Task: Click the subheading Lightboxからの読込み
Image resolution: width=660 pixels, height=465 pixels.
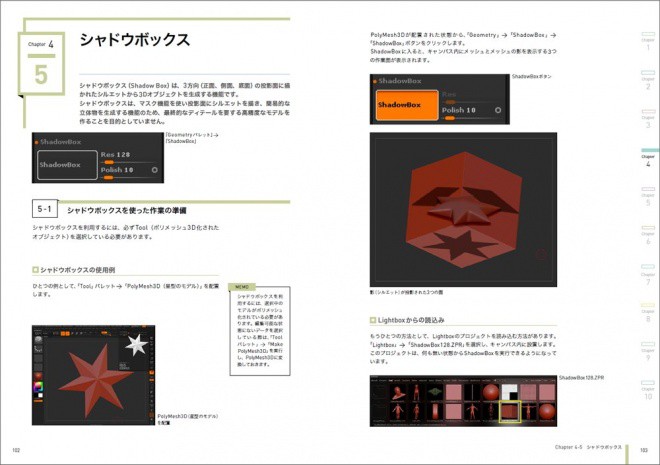Action: point(411,320)
